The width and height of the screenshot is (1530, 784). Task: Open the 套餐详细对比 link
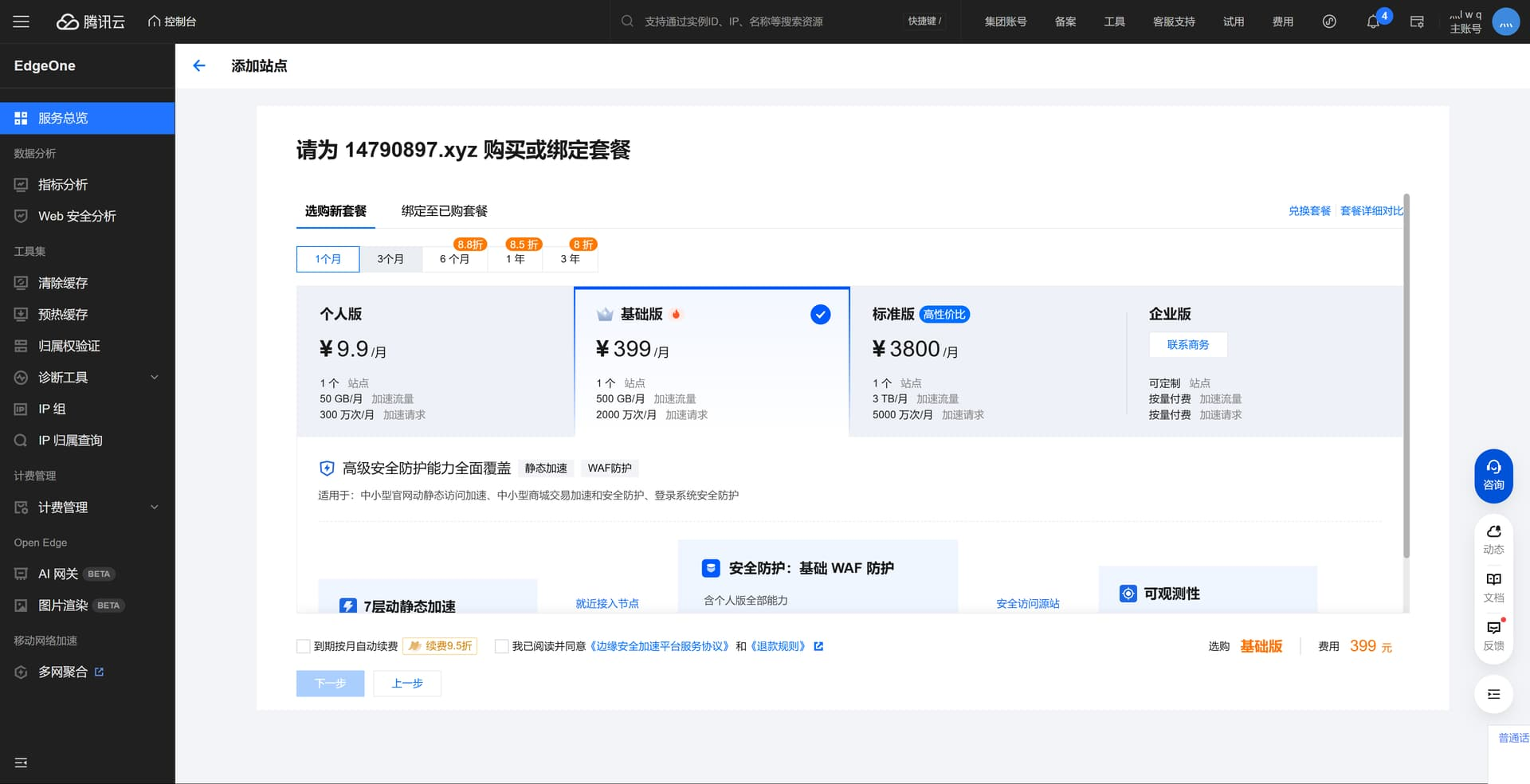(x=1371, y=211)
